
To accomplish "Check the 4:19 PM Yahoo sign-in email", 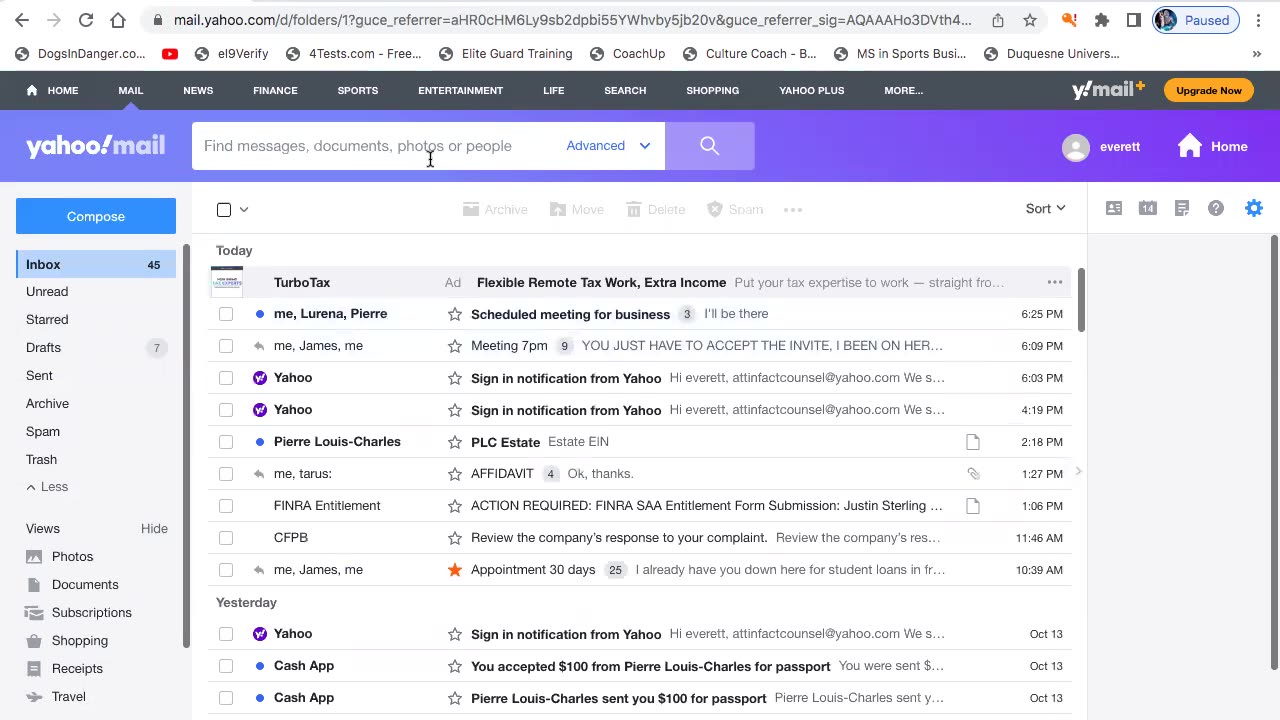I will click(x=226, y=410).
